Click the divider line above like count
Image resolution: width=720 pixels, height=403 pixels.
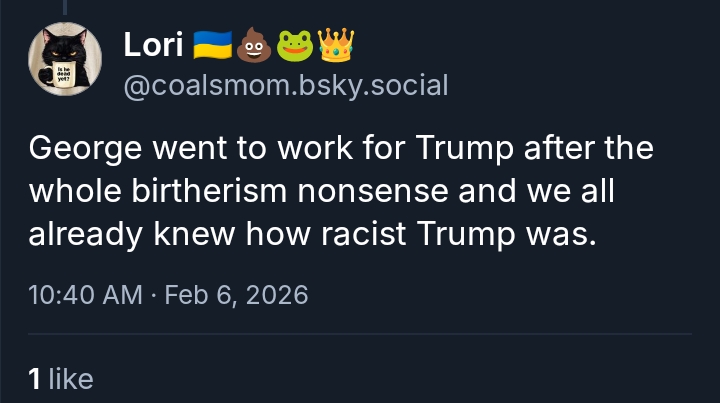[360, 333]
